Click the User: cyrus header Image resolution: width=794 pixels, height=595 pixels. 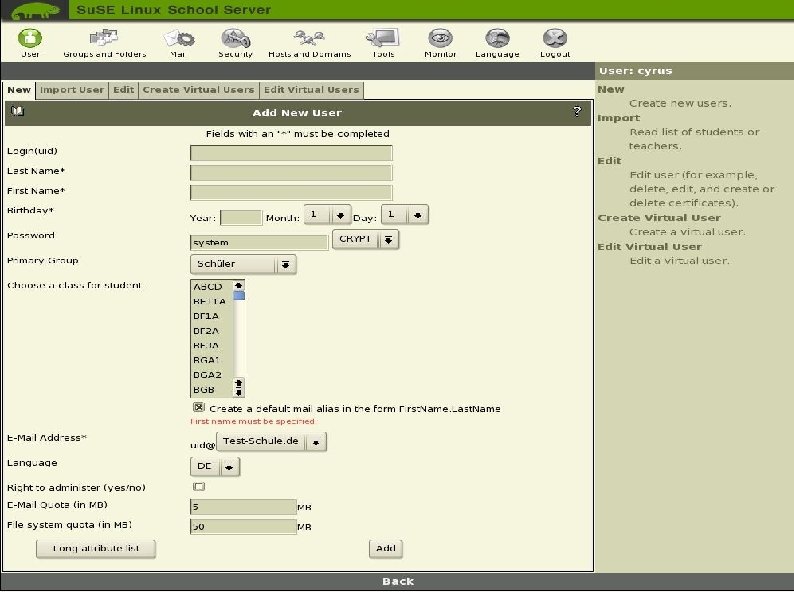636,71
